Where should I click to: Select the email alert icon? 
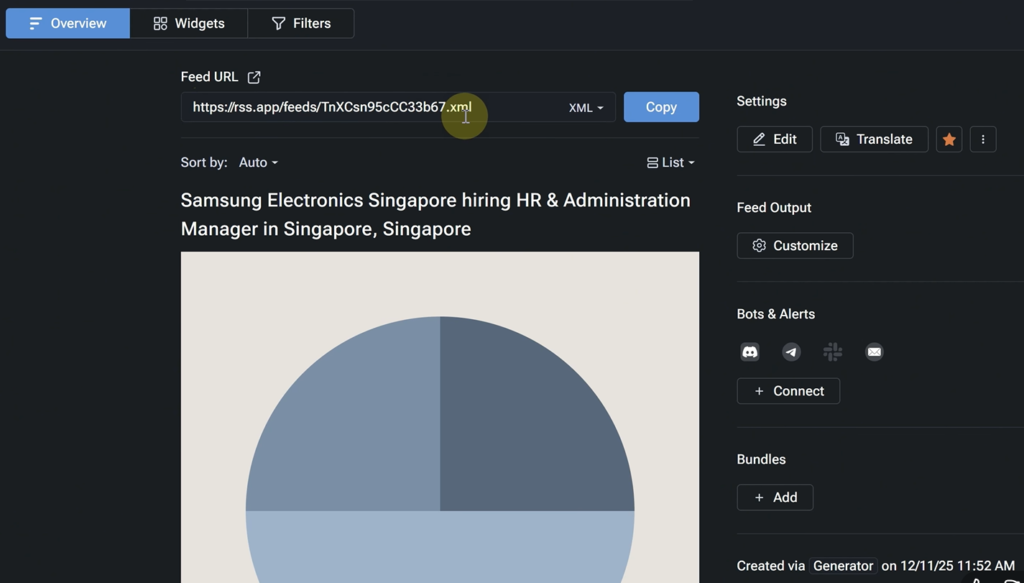coord(874,352)
